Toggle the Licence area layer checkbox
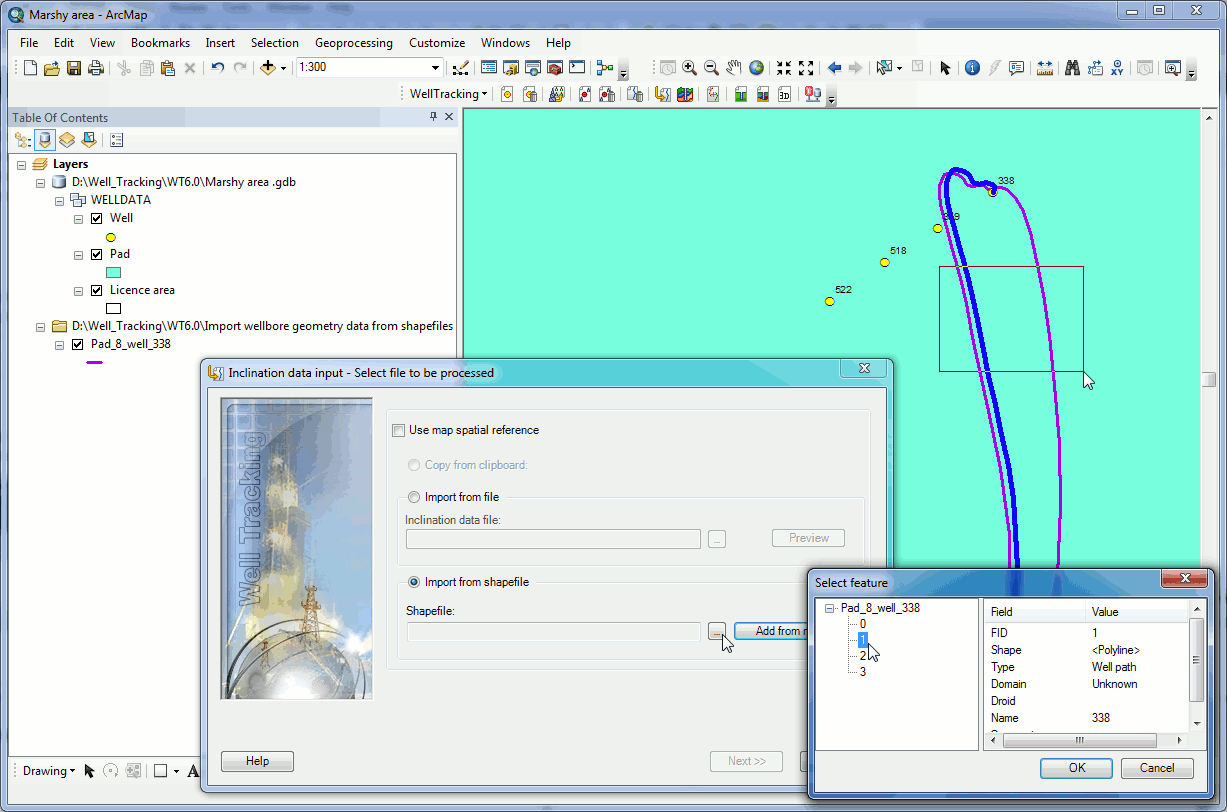 [x=96, y=290]
